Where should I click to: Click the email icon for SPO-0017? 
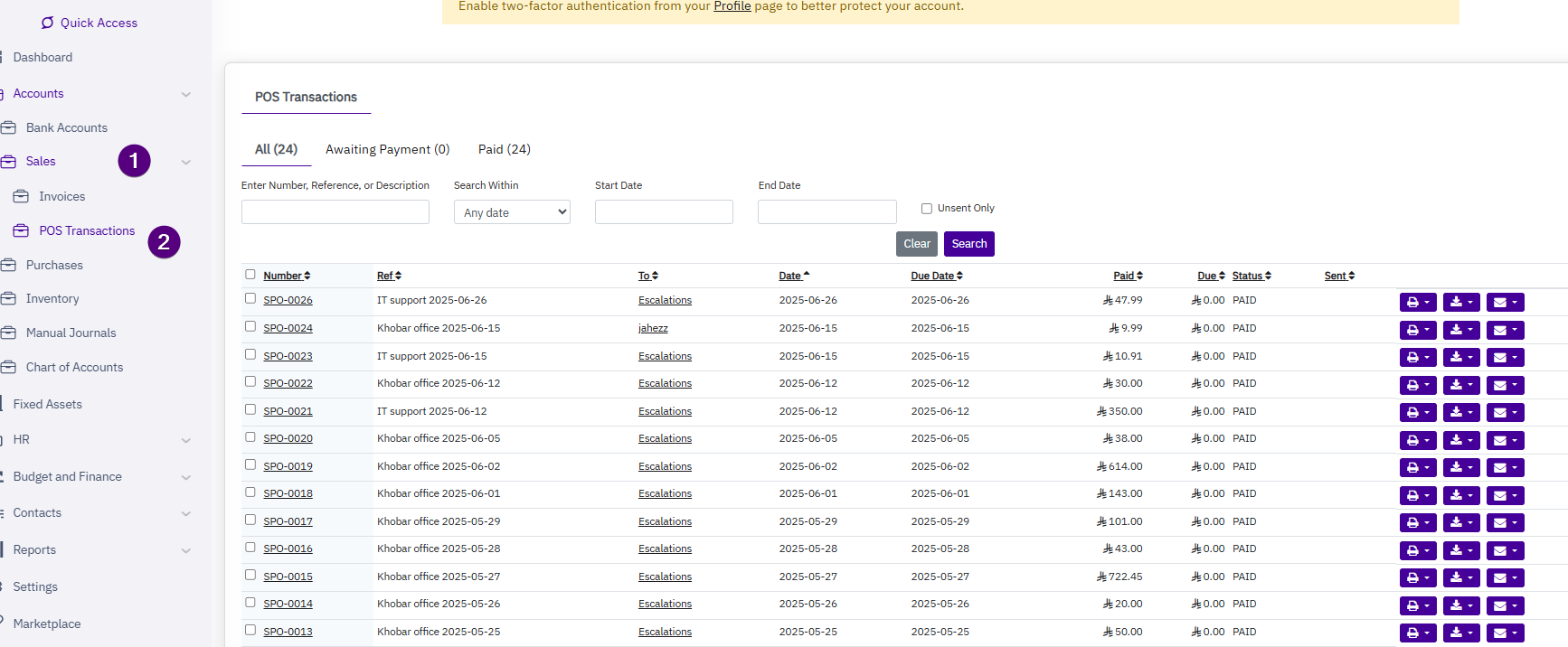click(x=1505, y=523)
